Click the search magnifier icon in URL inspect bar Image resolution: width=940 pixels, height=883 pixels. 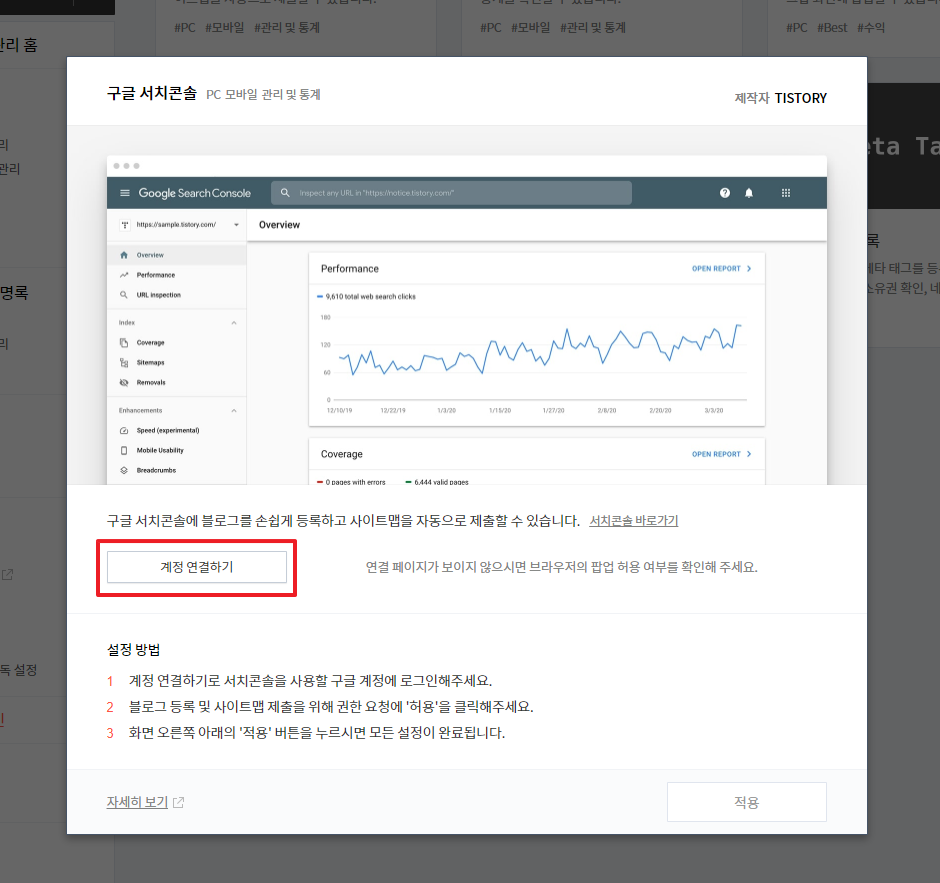285,193
